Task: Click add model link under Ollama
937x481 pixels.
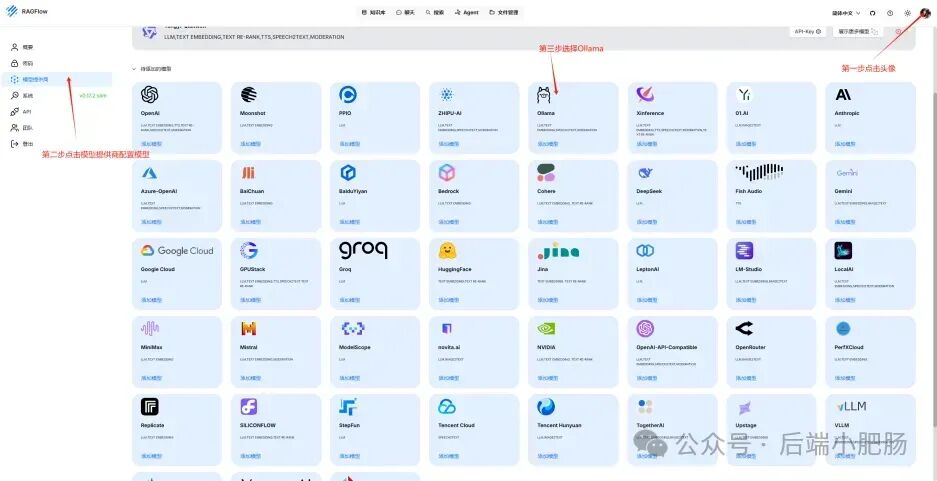Action: tap(545, 144)
